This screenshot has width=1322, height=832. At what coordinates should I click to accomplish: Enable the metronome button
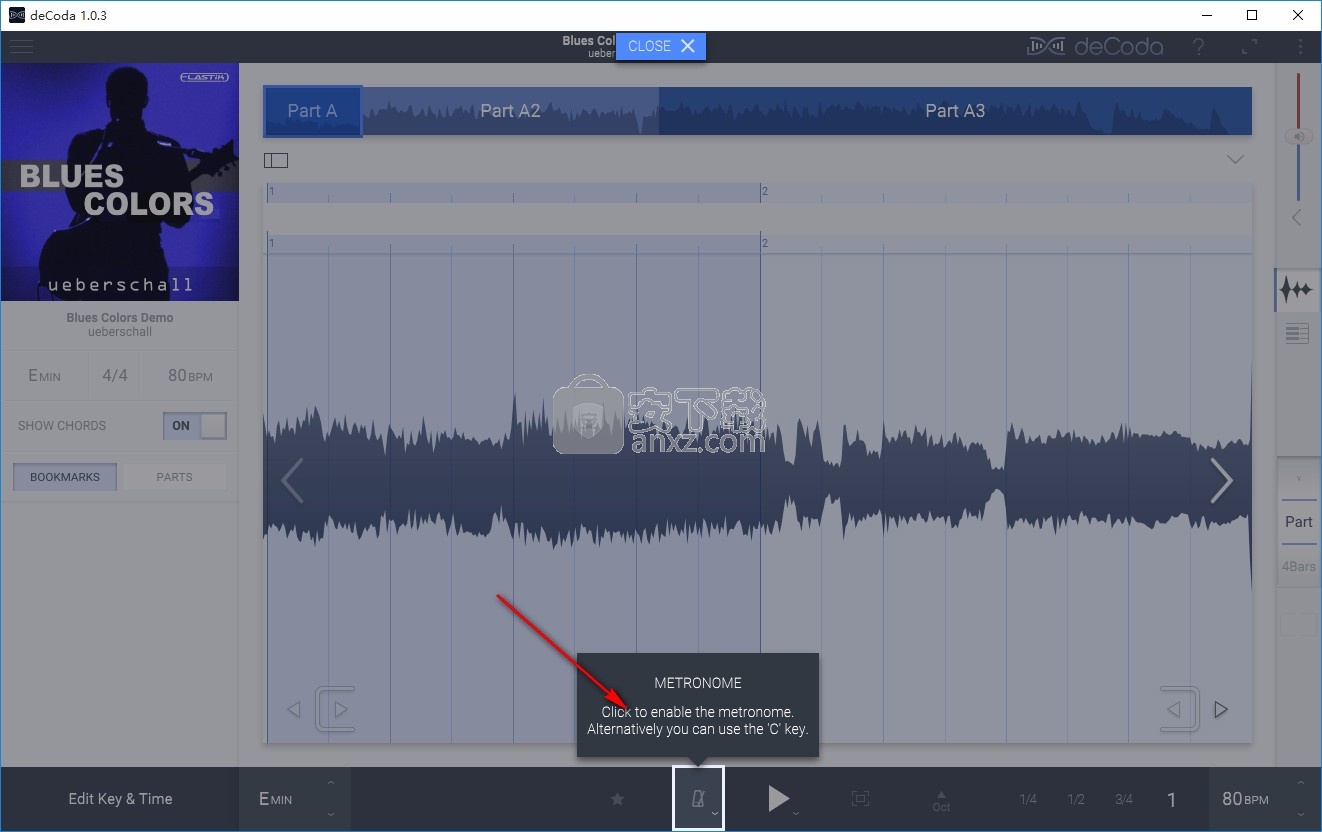(x=698, y=798)
